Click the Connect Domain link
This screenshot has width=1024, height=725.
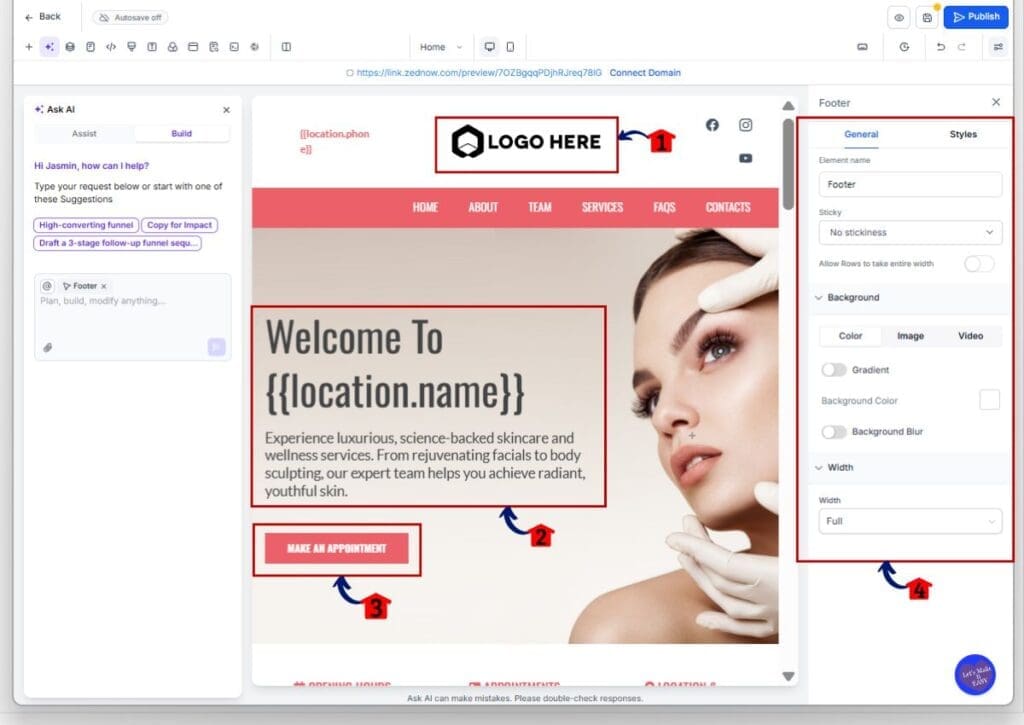(x=645, y=72)
